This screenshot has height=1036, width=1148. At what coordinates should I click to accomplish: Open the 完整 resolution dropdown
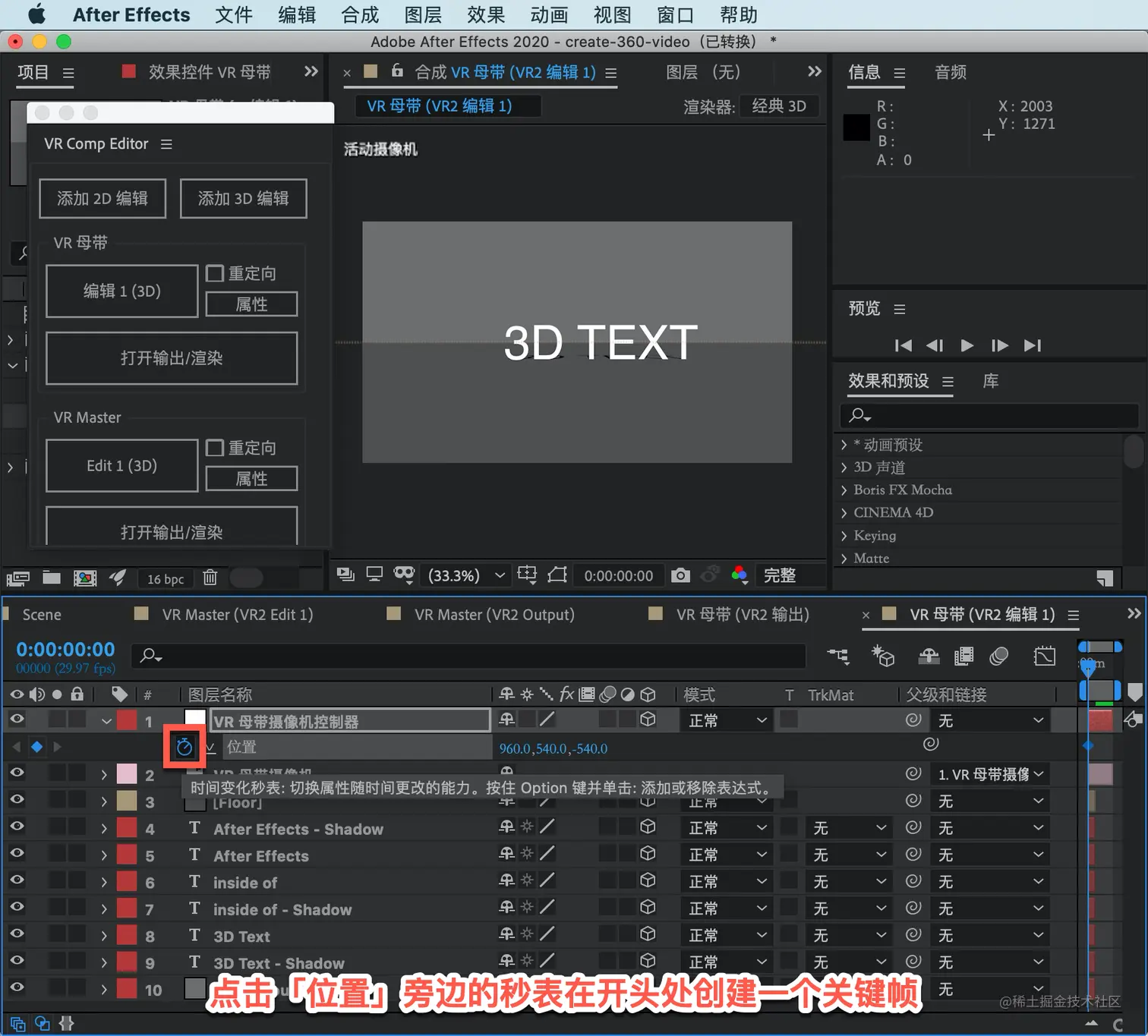coord(790,575)
